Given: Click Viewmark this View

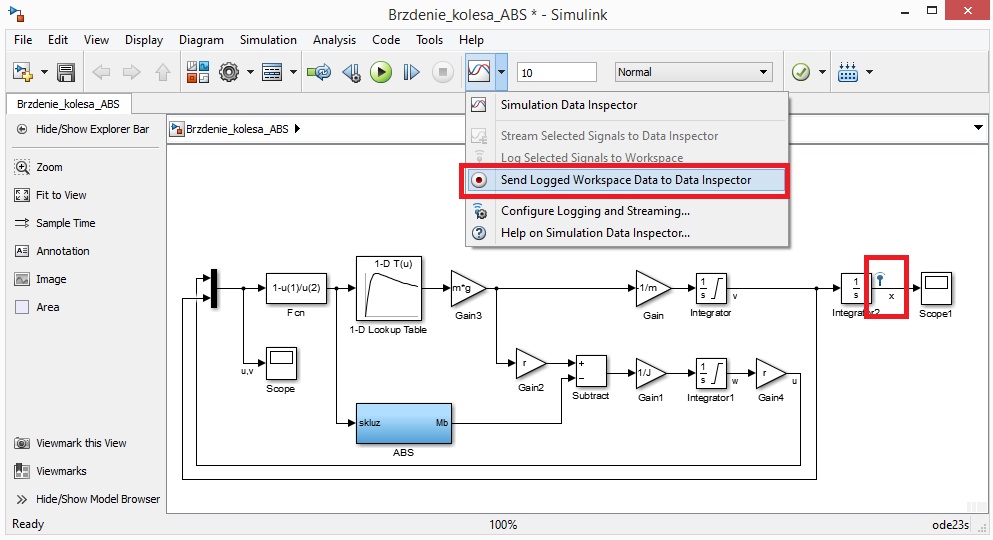Looking at the screenshot, I should (x=71, y=443).
